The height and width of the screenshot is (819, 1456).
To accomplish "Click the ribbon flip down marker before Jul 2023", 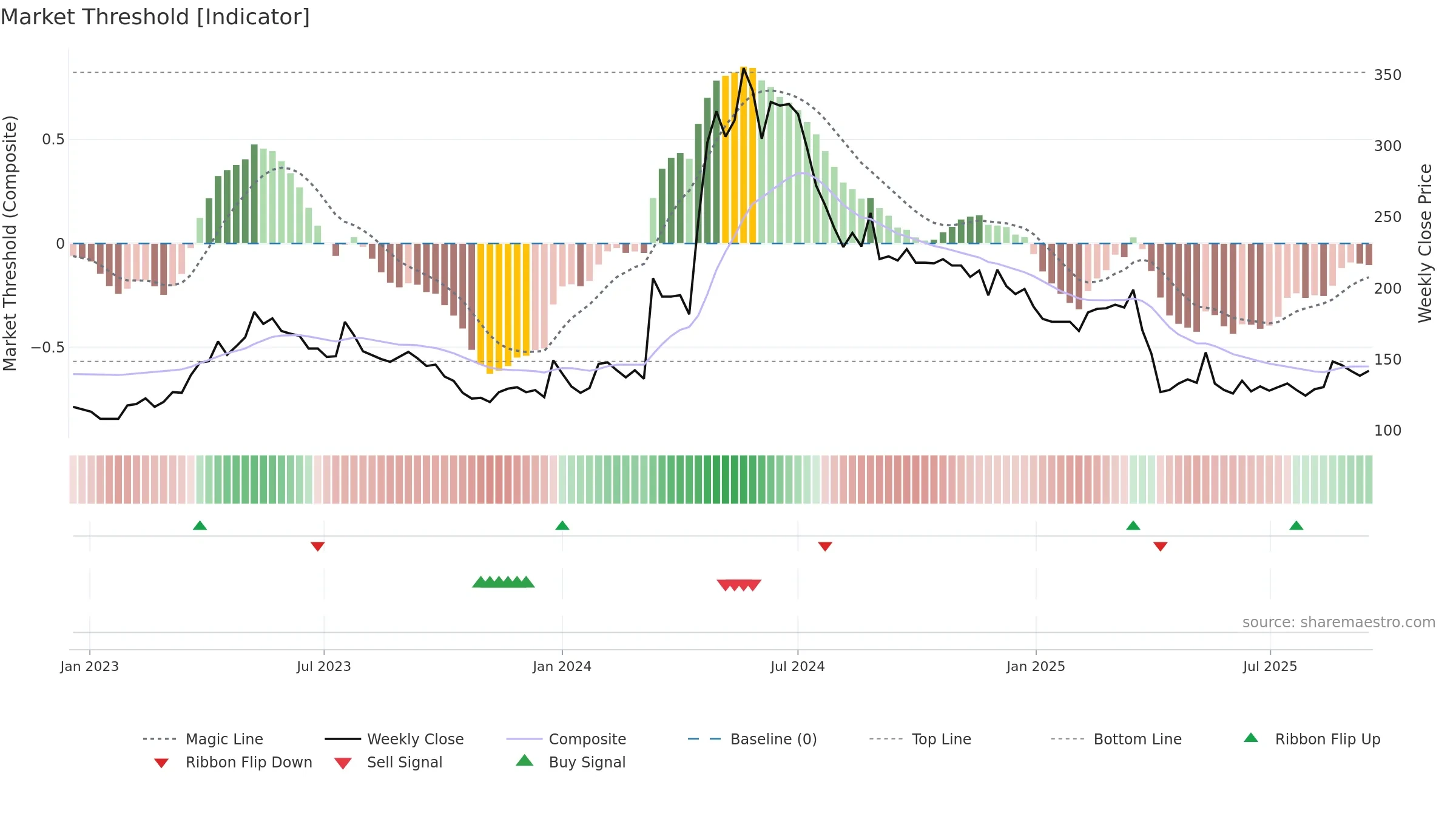I will [x=317, y=547].
